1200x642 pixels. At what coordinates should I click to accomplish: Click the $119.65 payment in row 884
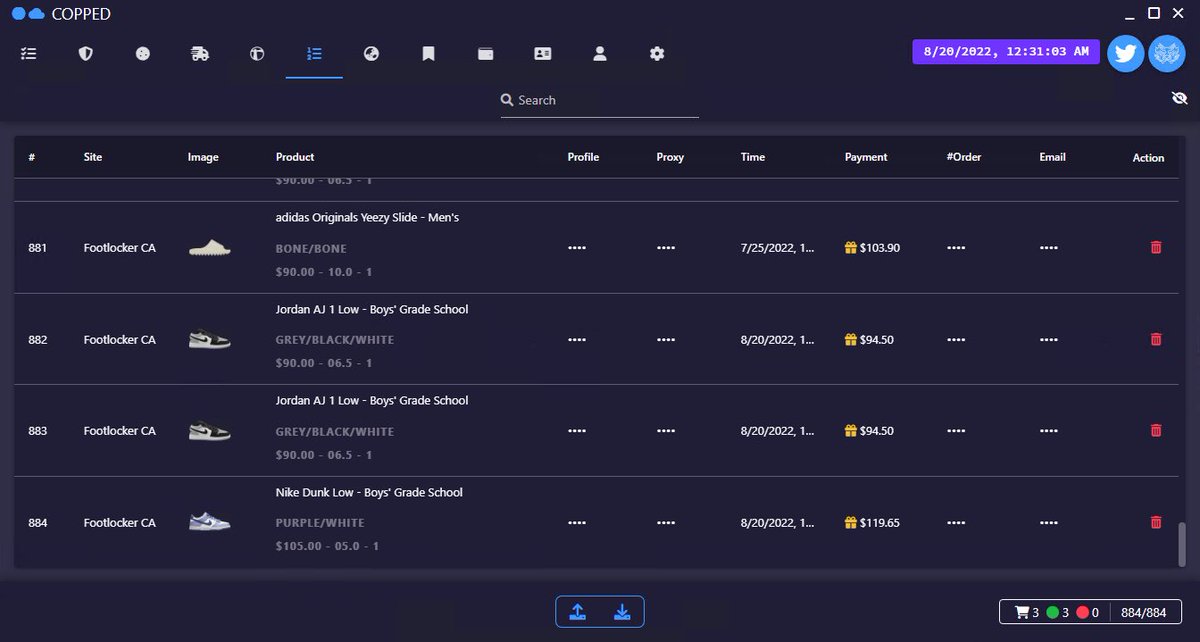[x=880, y=522]
